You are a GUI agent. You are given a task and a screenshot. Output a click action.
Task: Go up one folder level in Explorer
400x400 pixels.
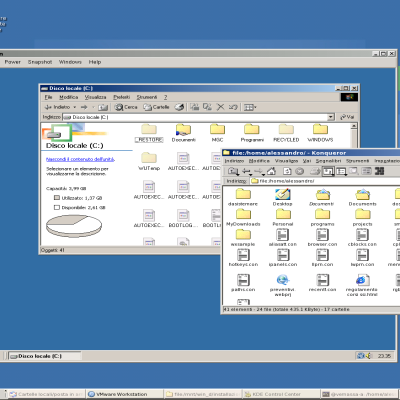click(x=103, y=107)
